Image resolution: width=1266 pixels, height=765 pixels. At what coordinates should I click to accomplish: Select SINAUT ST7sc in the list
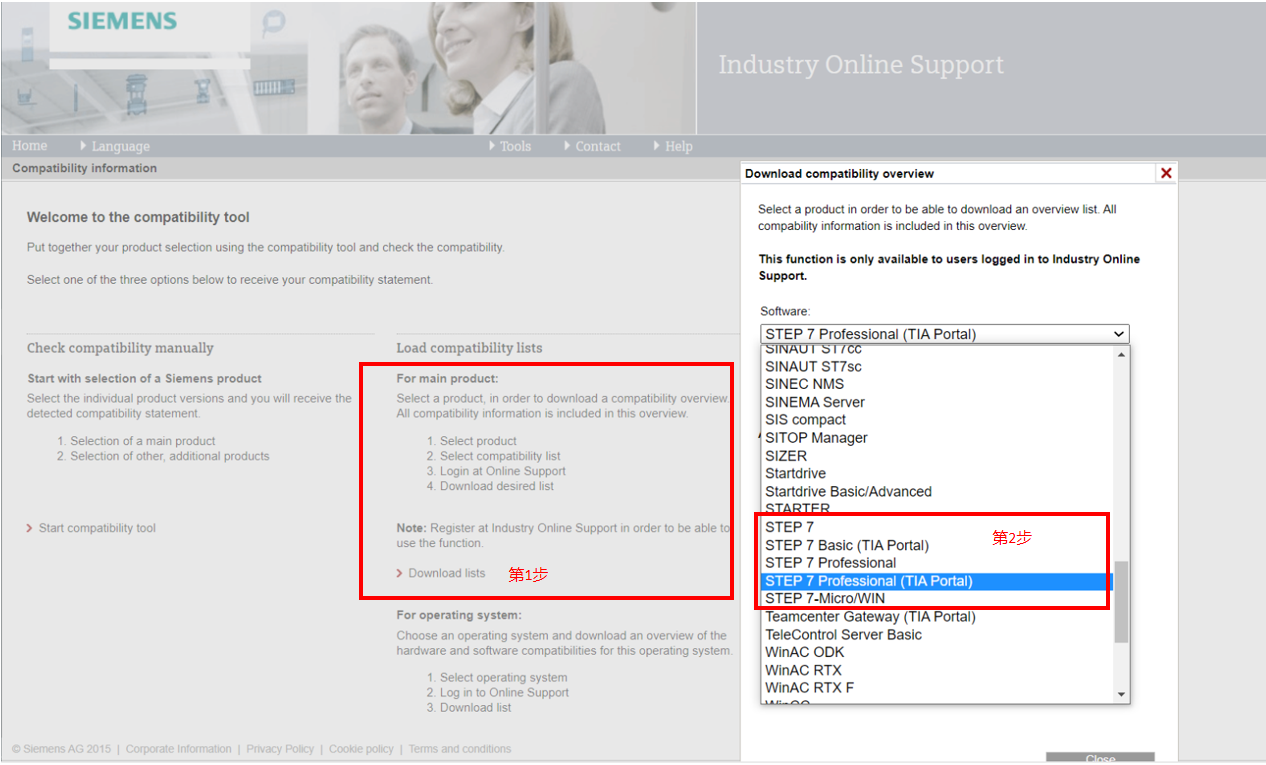tap(937, 366)
